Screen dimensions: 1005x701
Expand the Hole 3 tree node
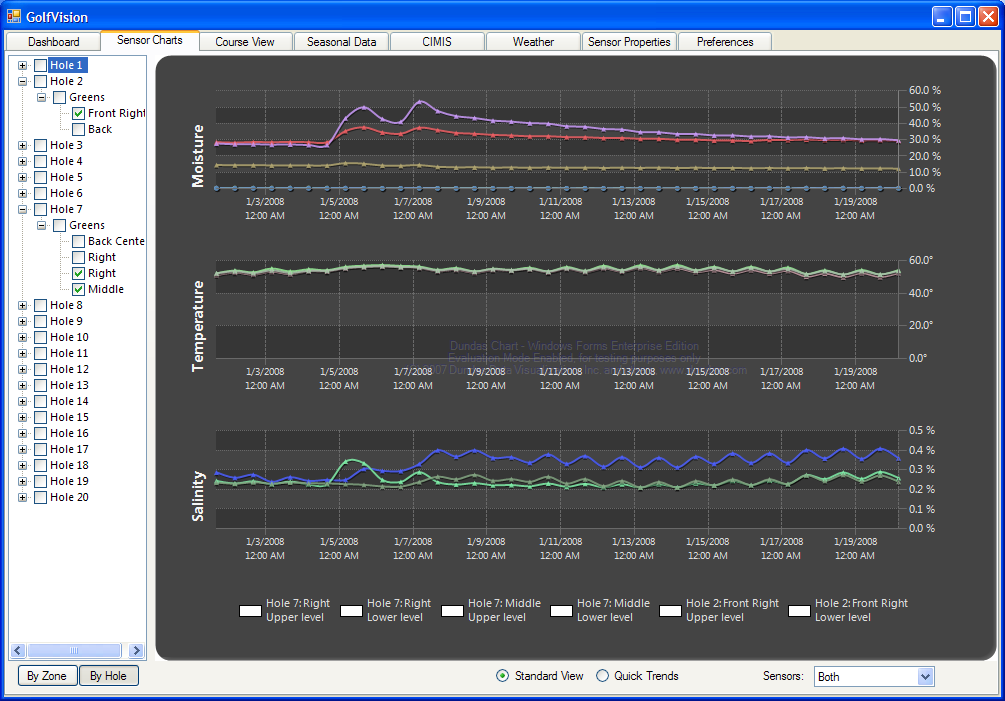(x=22, y=145)
